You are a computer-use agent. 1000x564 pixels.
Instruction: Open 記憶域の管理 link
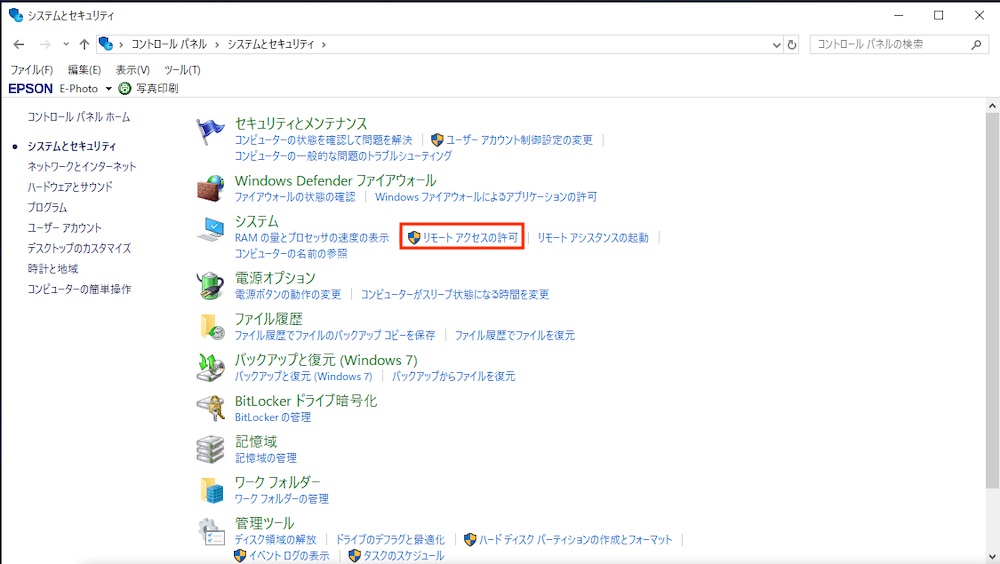(265, 458)
